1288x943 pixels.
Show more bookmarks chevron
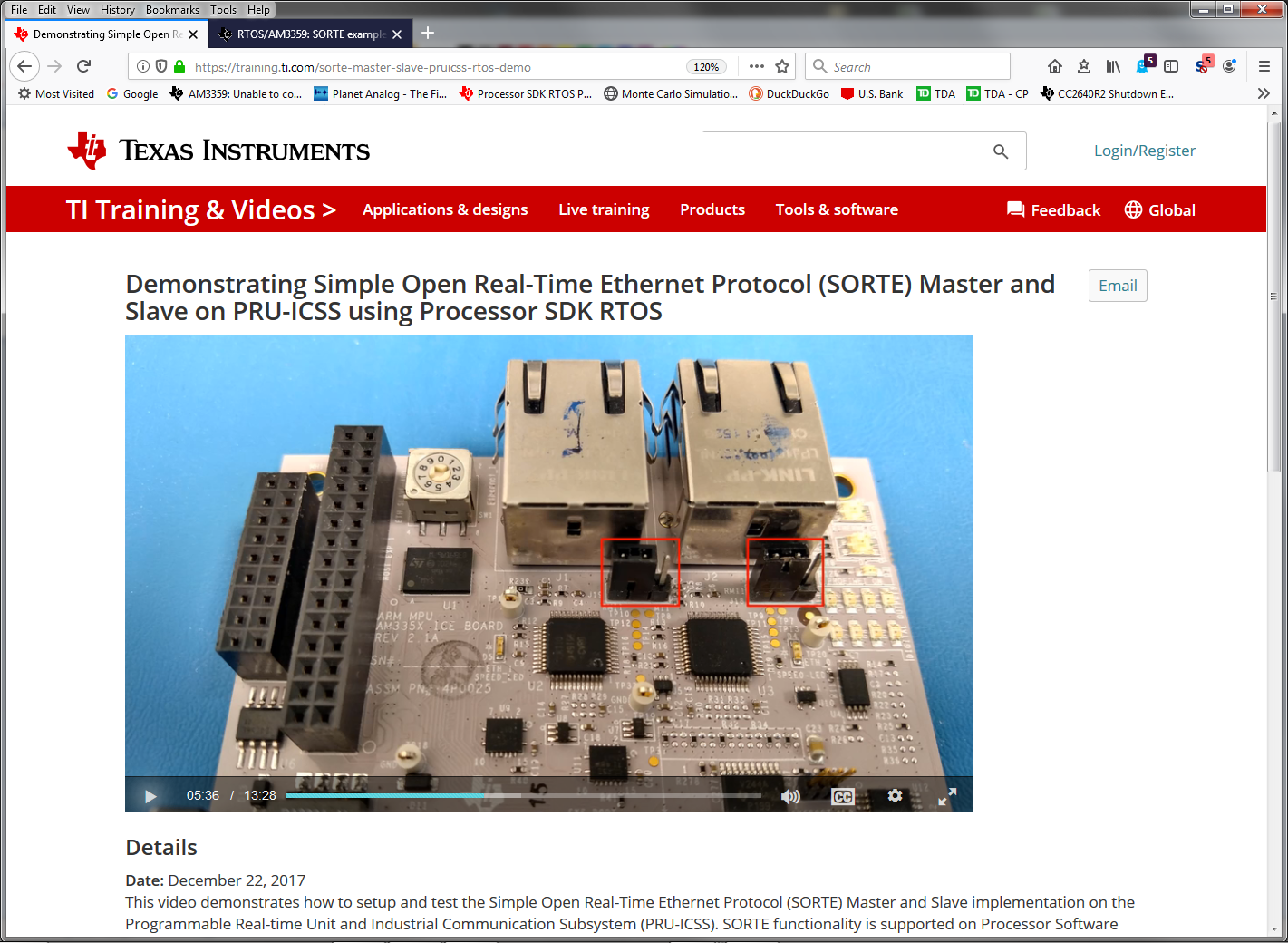1264,93
